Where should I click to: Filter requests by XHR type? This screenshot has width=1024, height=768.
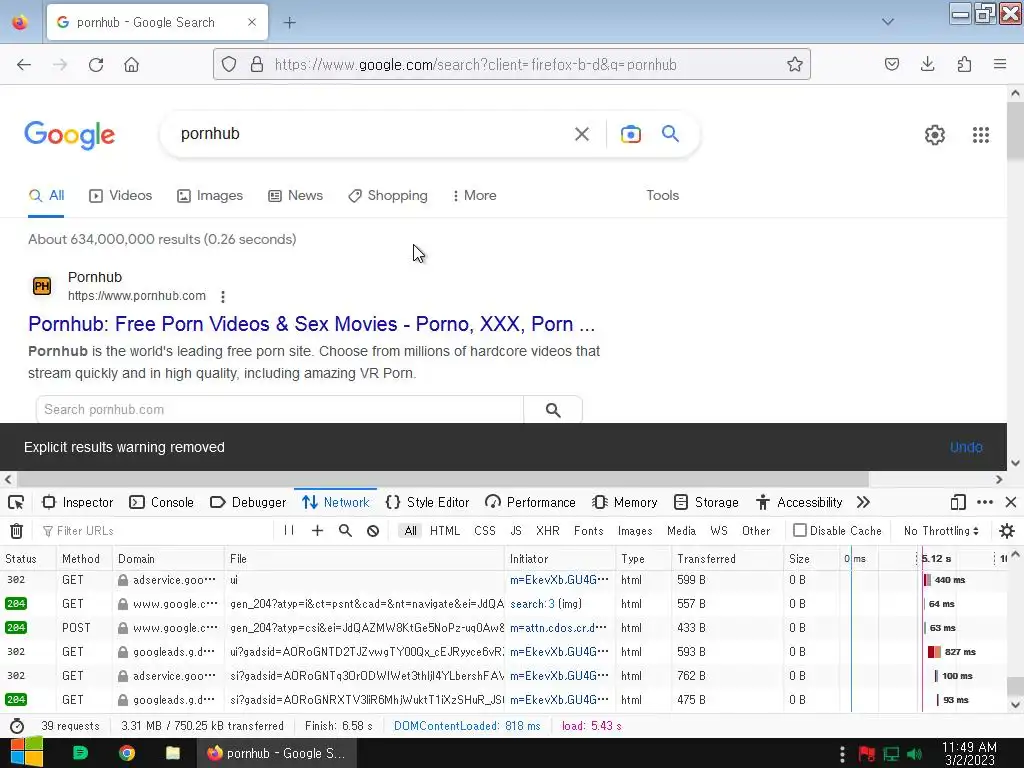547,531
